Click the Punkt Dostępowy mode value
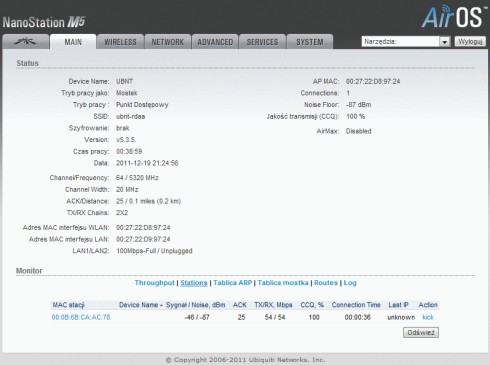 [142, 105]
